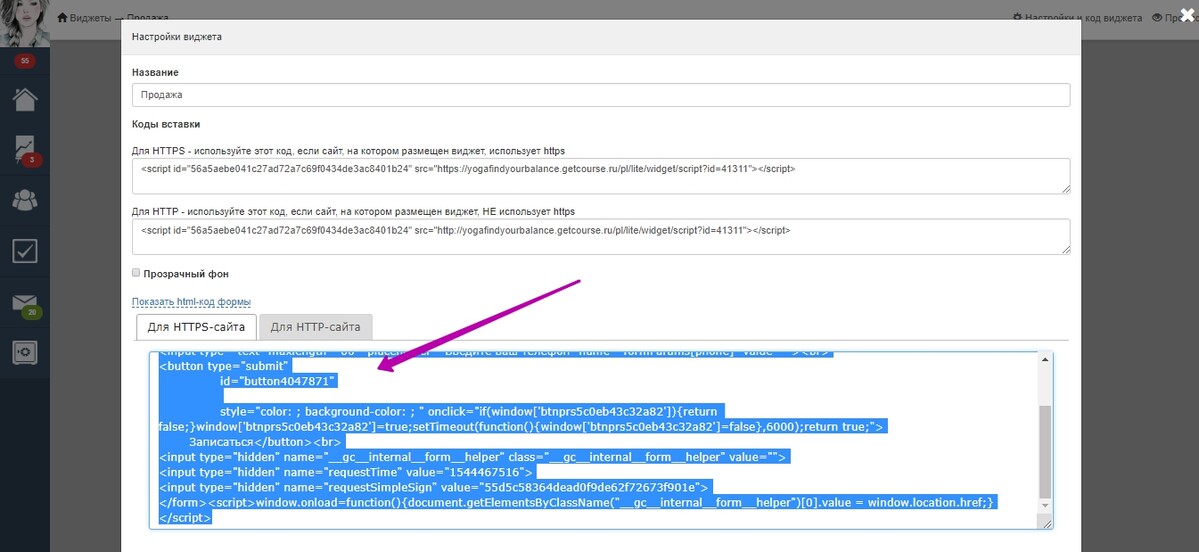Viewport: 1199px width, 552px height.
Task: Click the Название input with Продажа
Action: coord(600,95)
